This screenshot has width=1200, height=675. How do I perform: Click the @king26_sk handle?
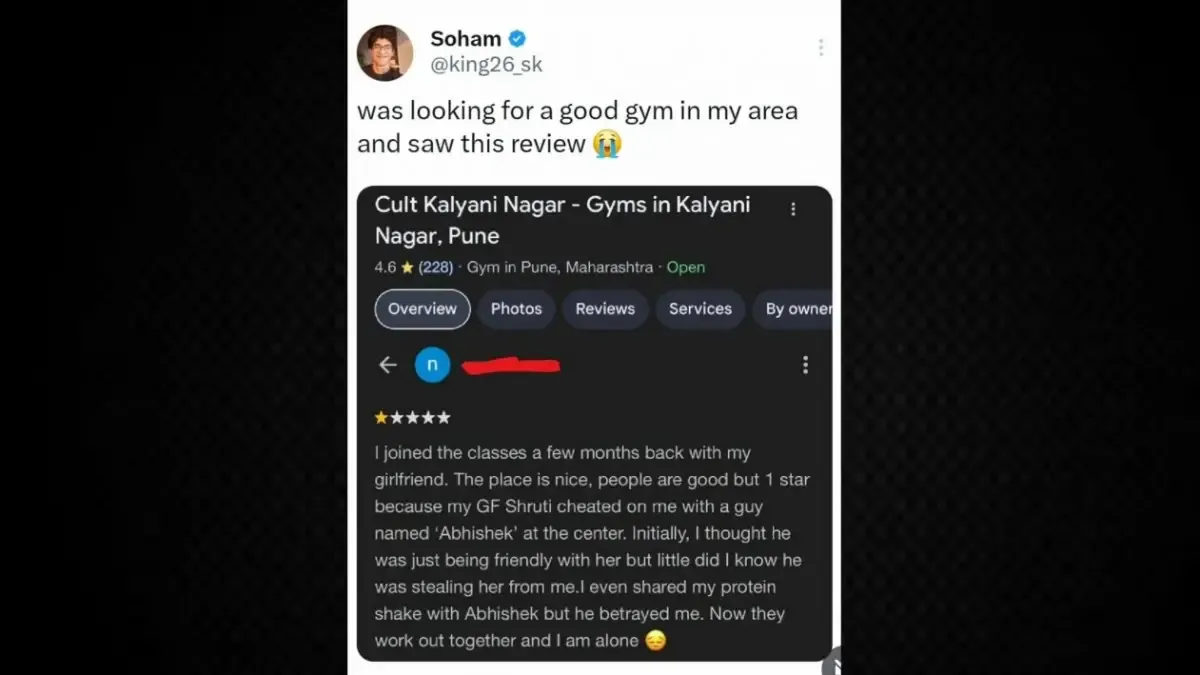point(486,65)
